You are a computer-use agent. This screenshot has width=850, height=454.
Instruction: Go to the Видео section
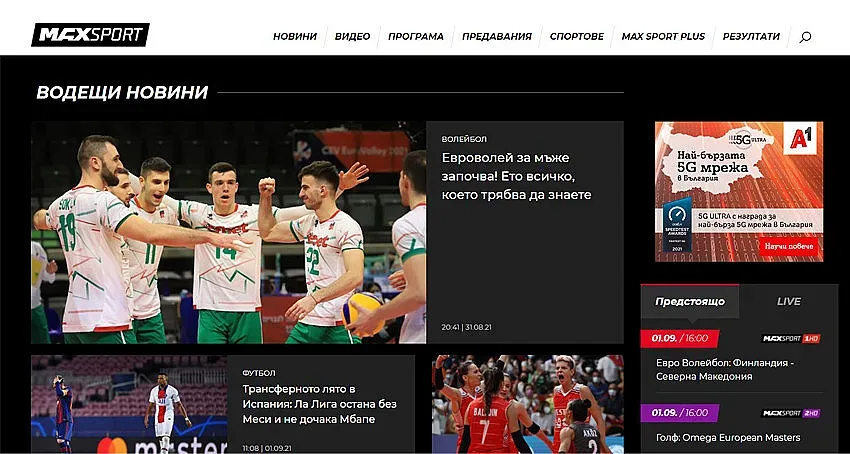(x=352, y=37)
